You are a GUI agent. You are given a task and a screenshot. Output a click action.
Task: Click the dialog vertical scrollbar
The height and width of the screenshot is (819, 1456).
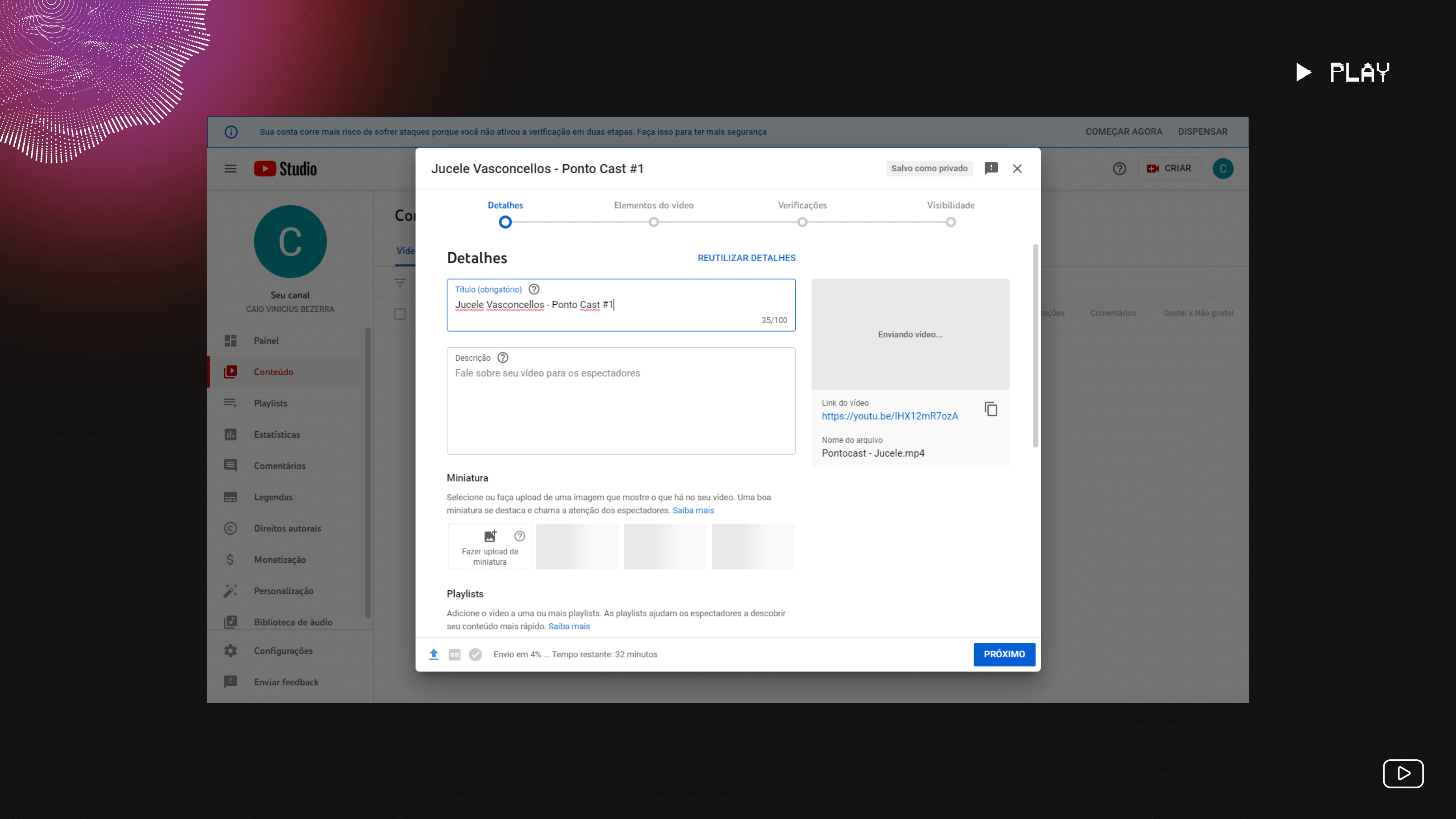[1036, 346]
